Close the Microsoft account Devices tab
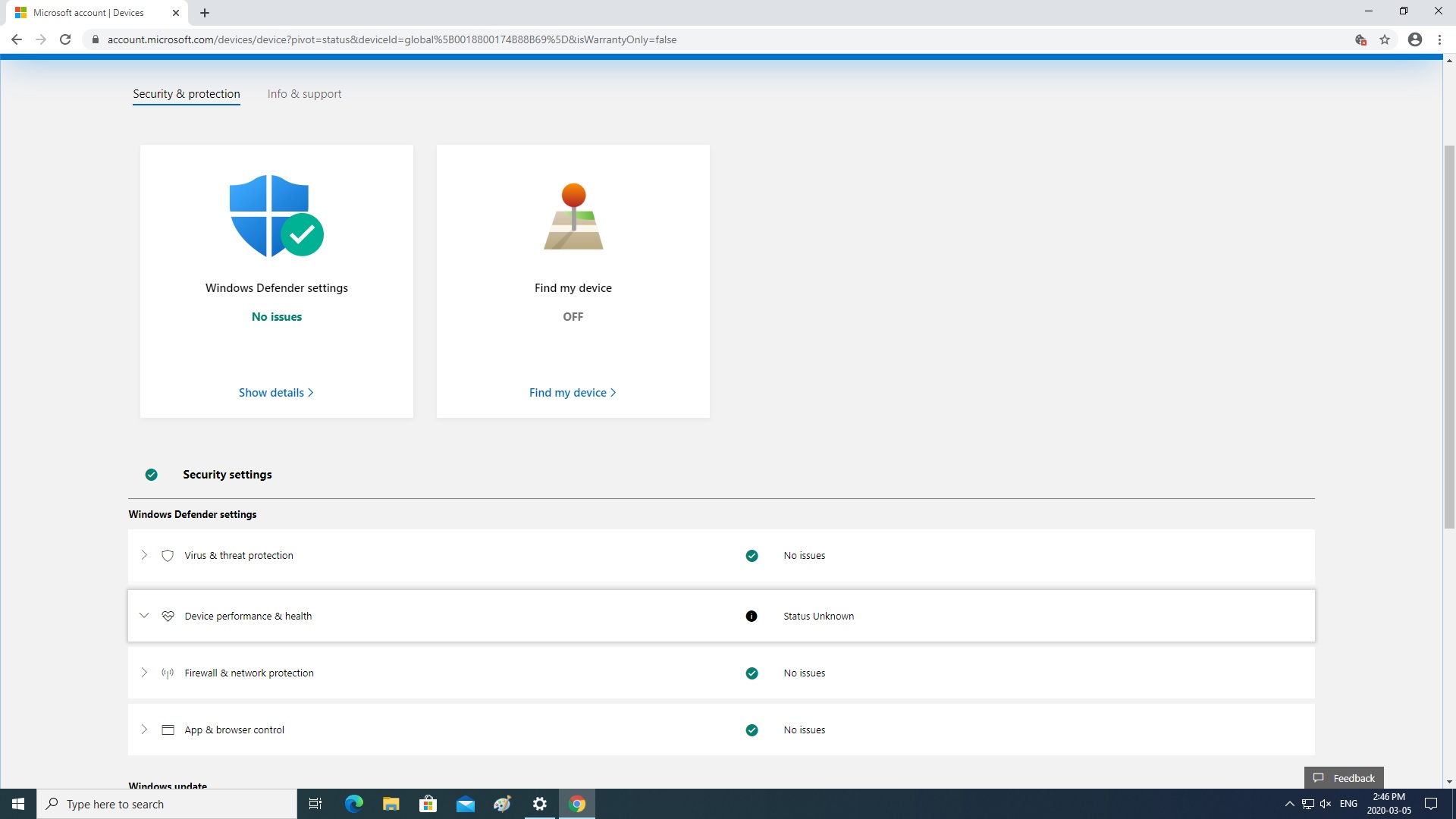Image resolution: width=1456 pixels, height=819 pixels. (x=176, y=13)
